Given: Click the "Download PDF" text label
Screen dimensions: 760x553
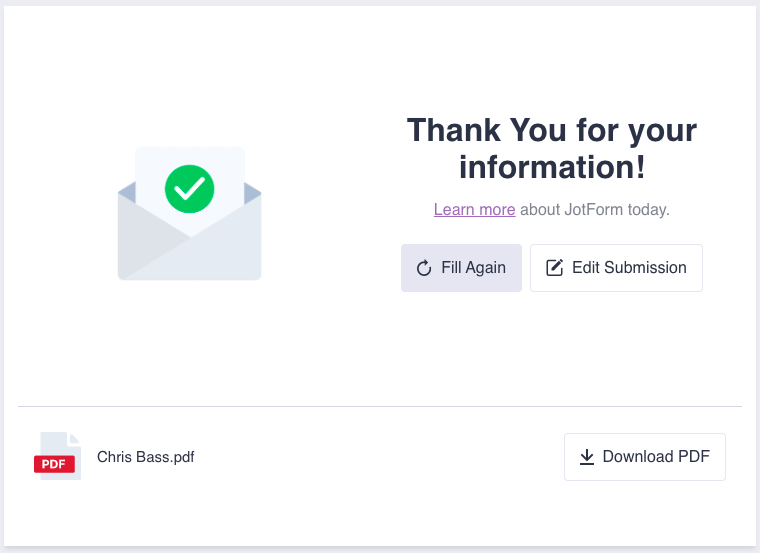Looking at the screenshot, I should coord(656,457).
